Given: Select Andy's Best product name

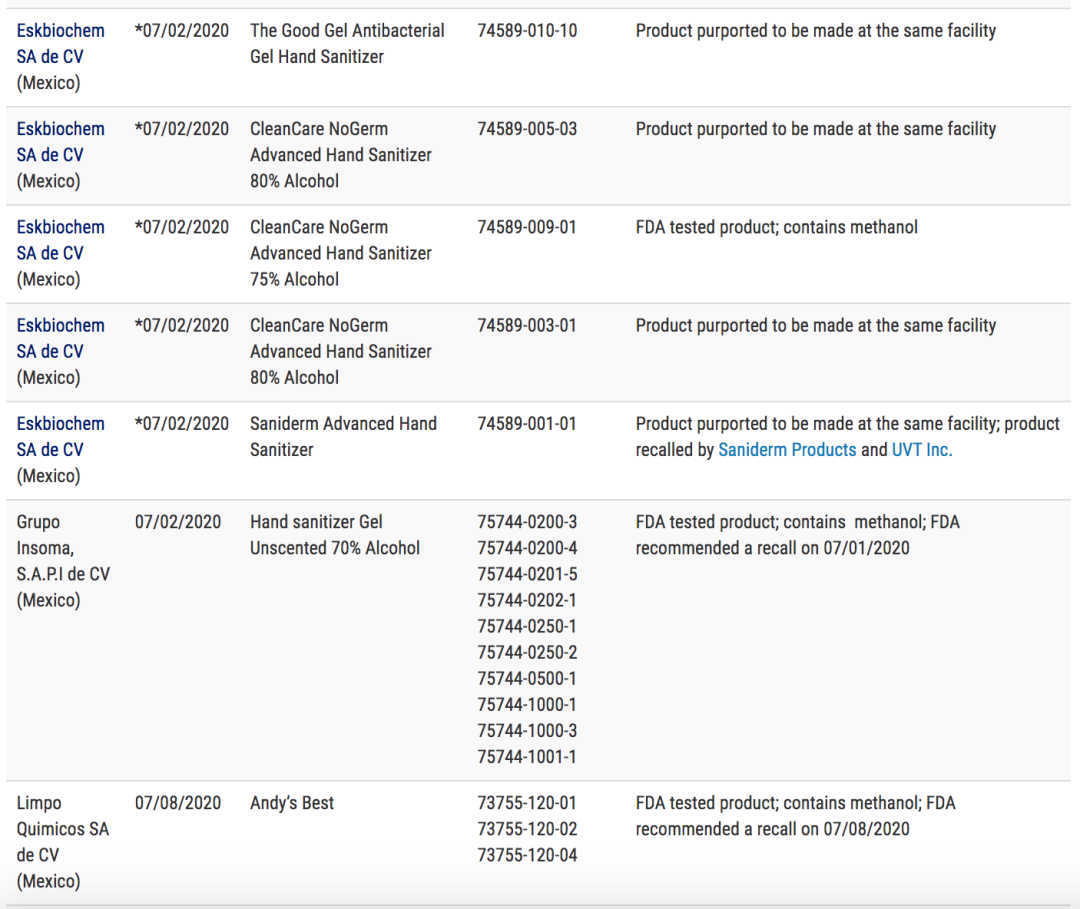Looking at the screenshot, I should pyautogui.click(x=292, y=803).
